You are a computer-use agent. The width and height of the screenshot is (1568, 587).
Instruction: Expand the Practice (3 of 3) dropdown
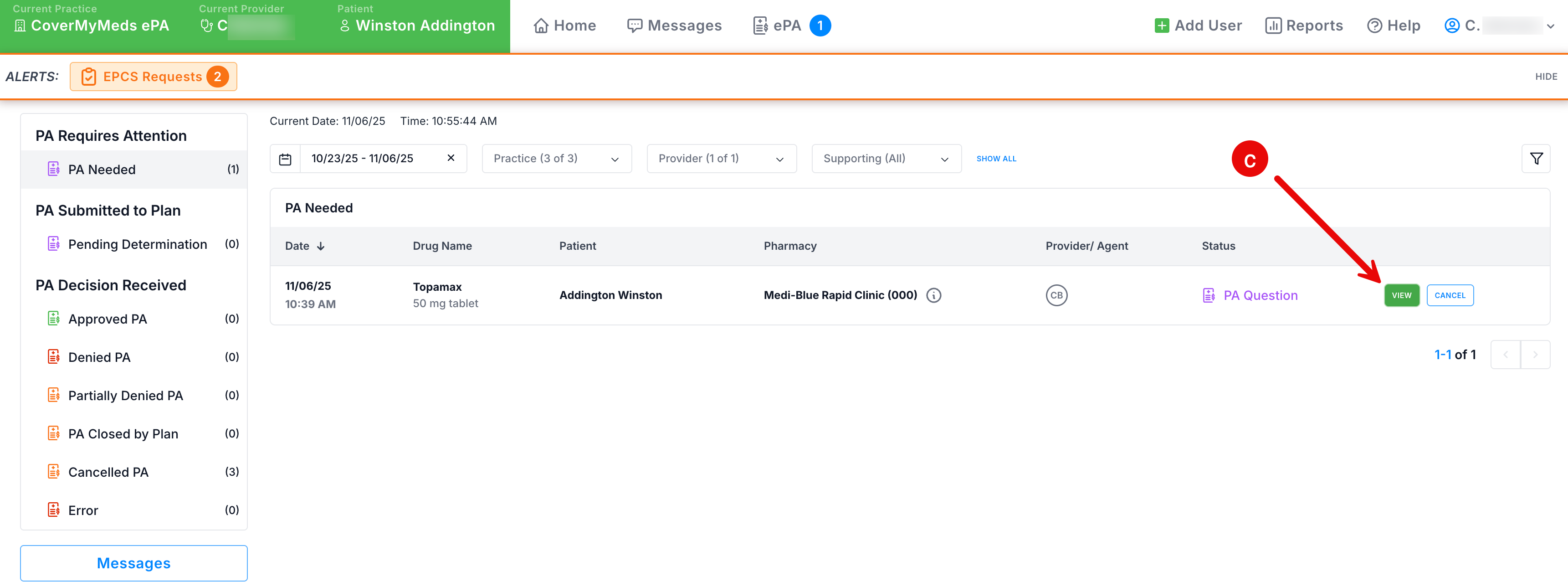pyautogui.click(x=556, y=159)
